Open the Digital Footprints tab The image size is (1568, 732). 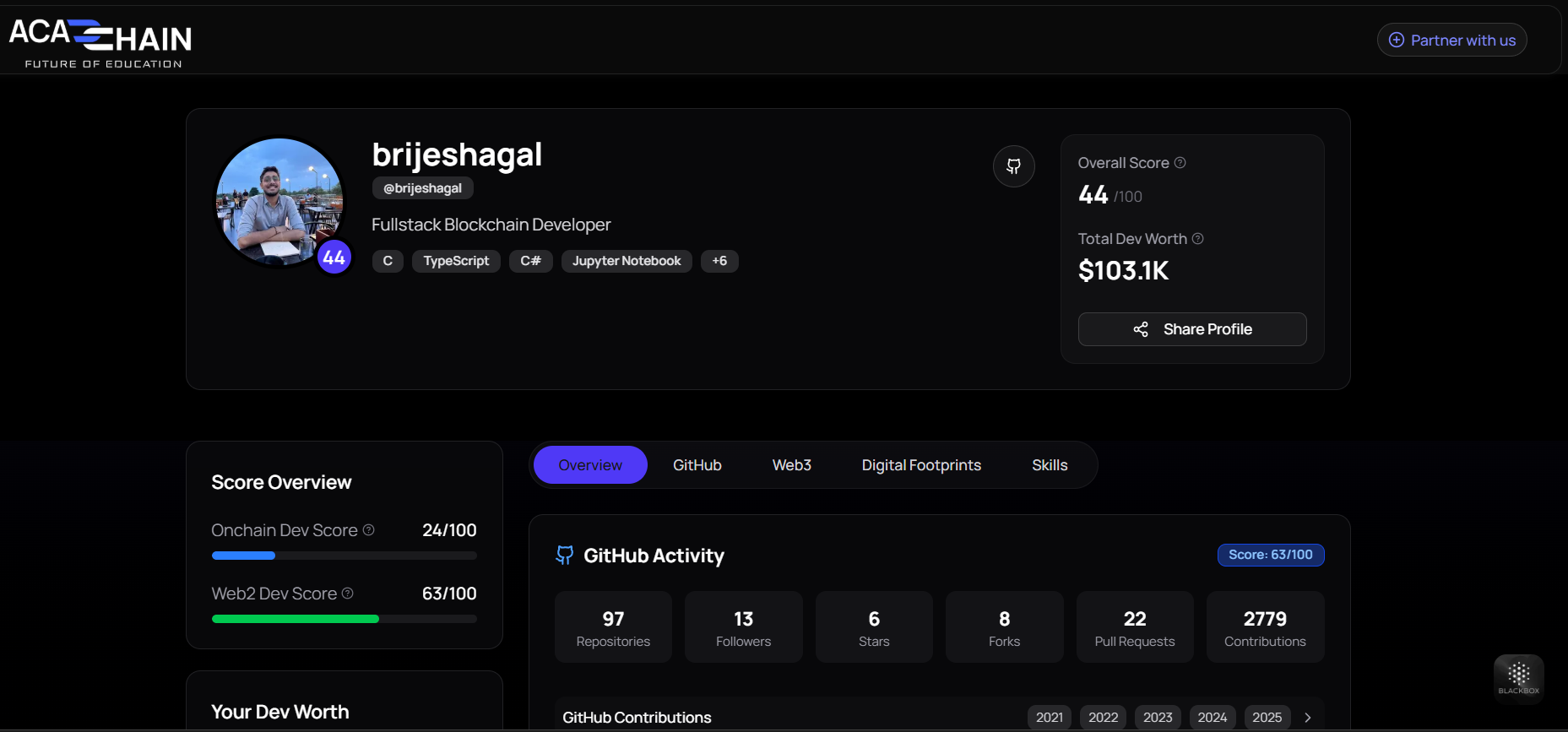click(x=921, y=465)
